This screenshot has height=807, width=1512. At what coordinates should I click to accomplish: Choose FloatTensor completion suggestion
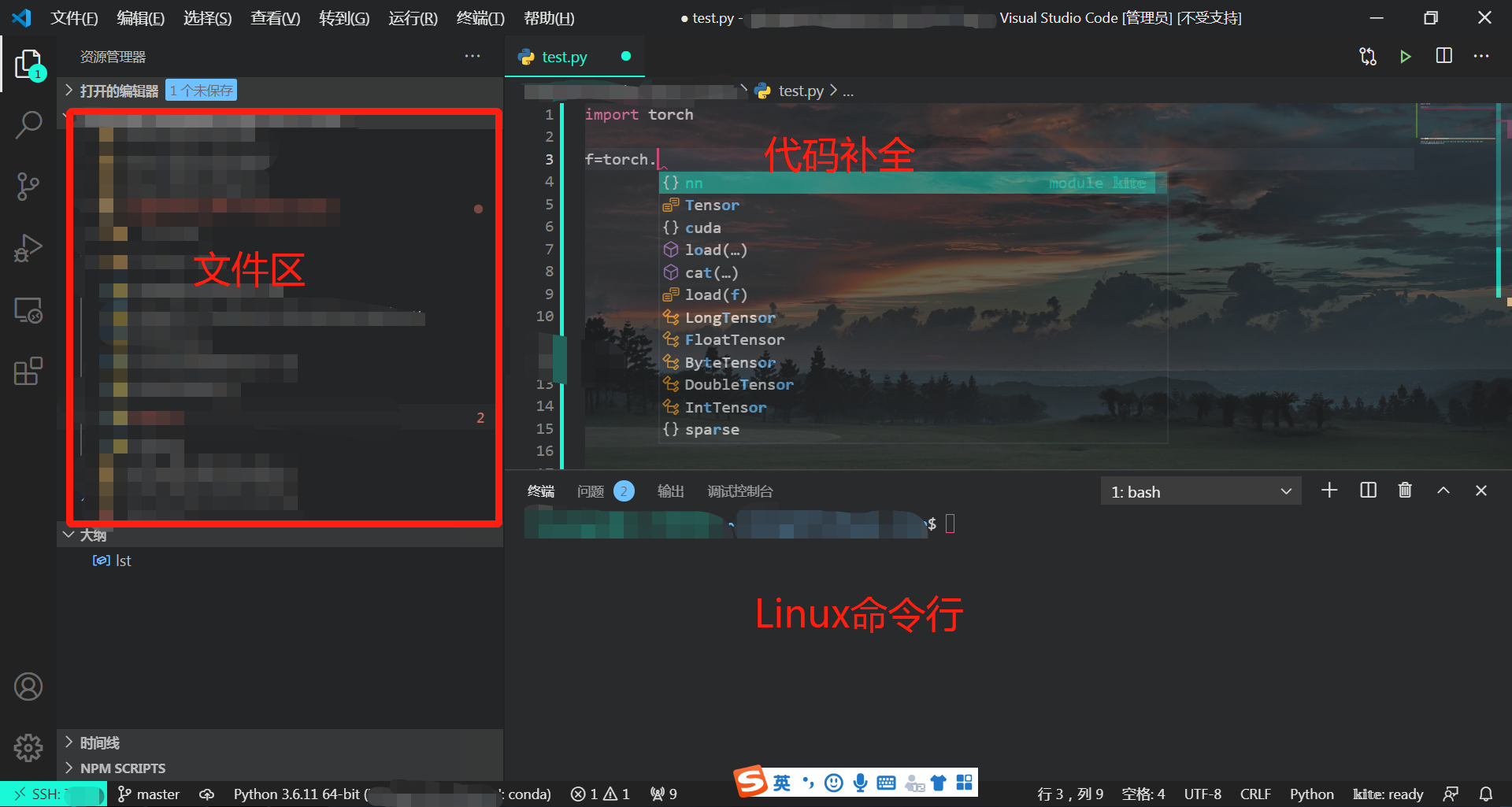pyautogui.click(x=913, y=339)
